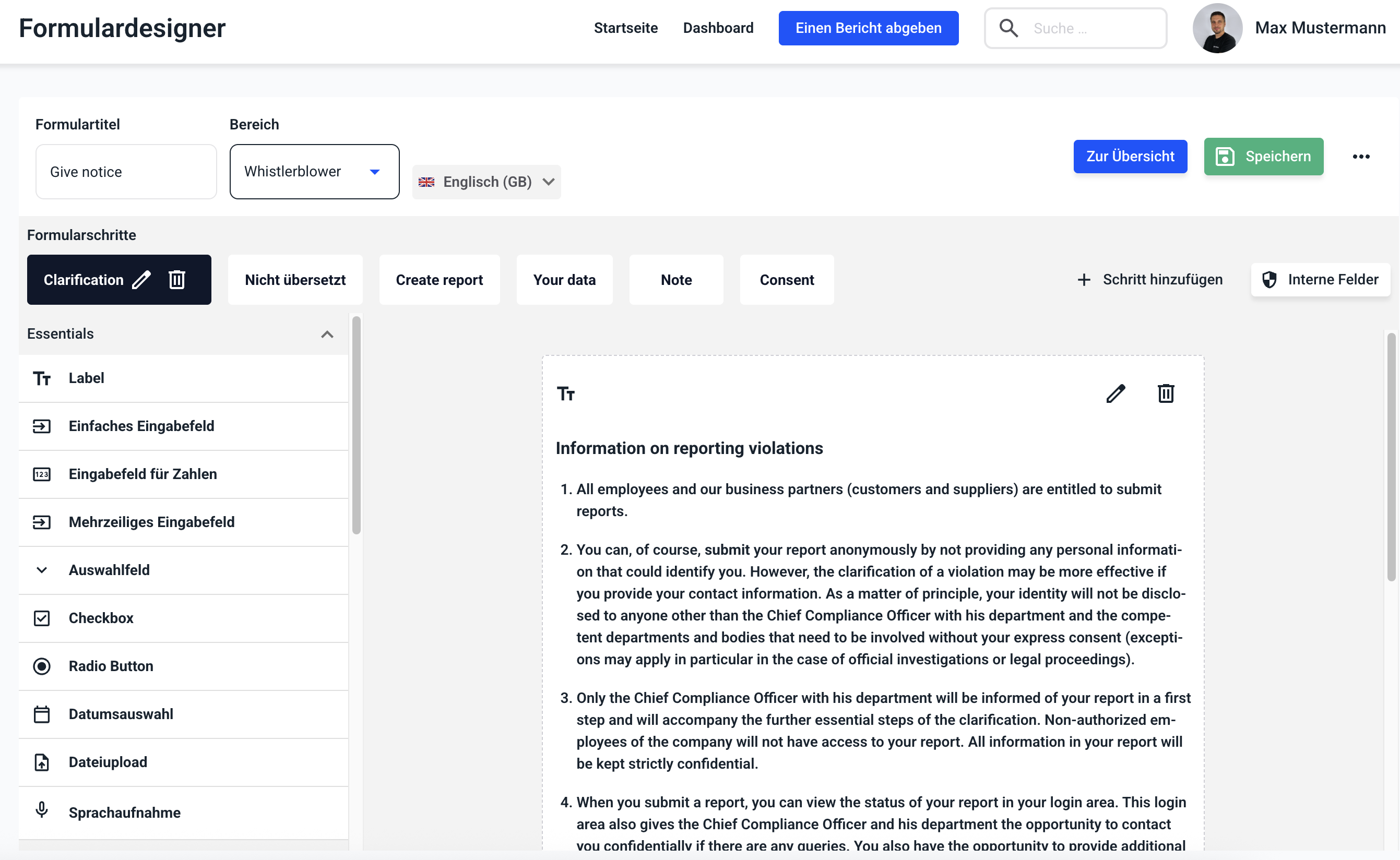Click Einen Bericht abgeben button

868,28
